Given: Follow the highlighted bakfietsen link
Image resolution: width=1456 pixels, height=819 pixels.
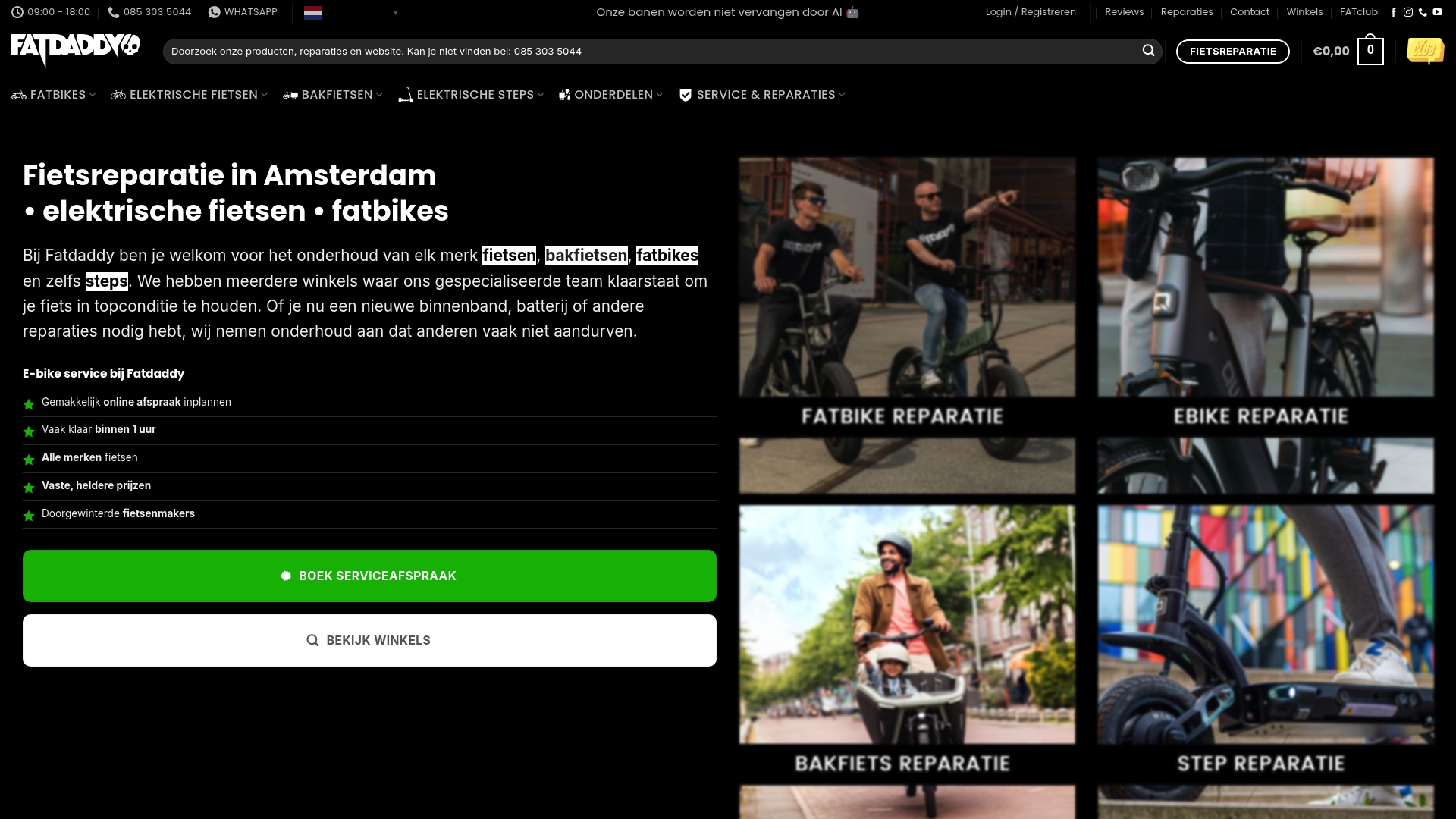Looking at the screenshot, I should click(586, 256).
